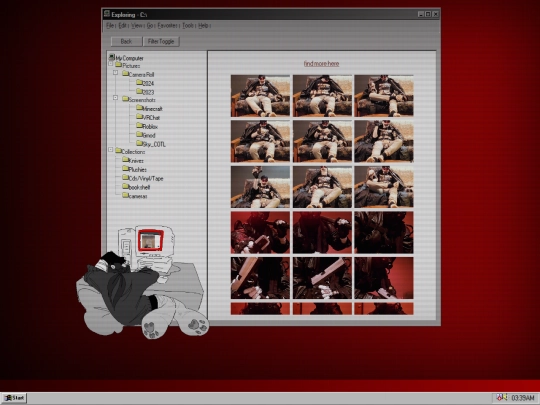Click the Back button

(x=126, y=41)
